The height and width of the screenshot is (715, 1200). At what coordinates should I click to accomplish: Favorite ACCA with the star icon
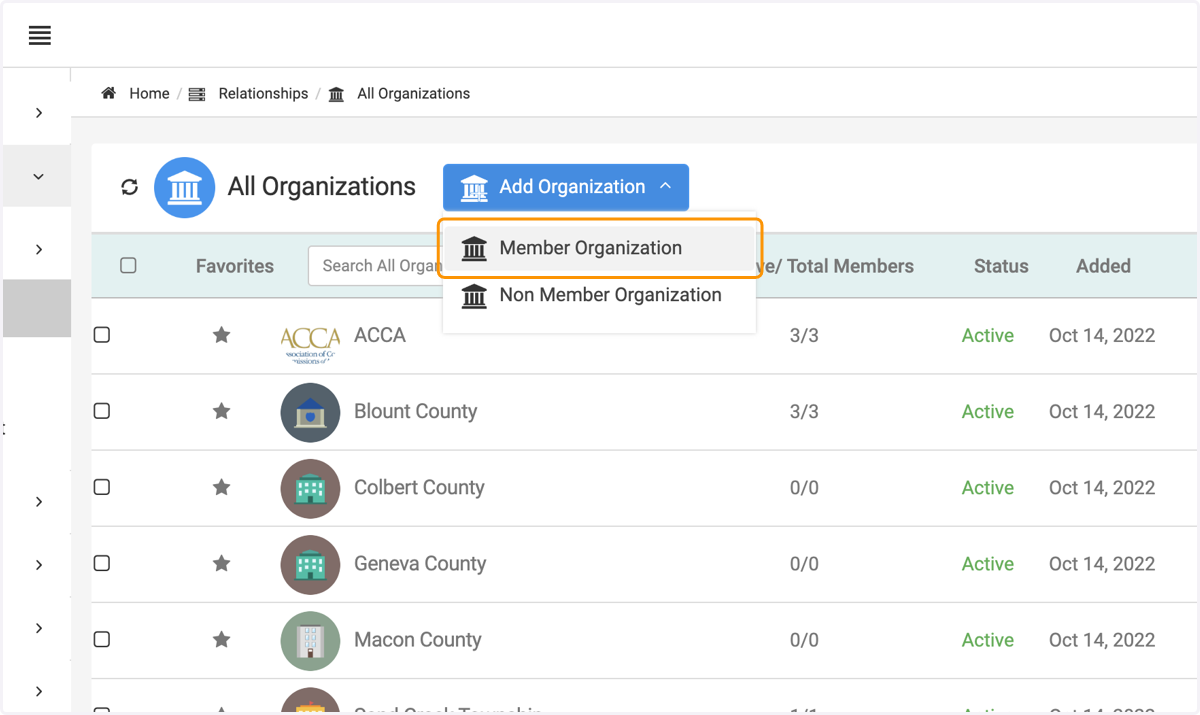pos(222,335)
